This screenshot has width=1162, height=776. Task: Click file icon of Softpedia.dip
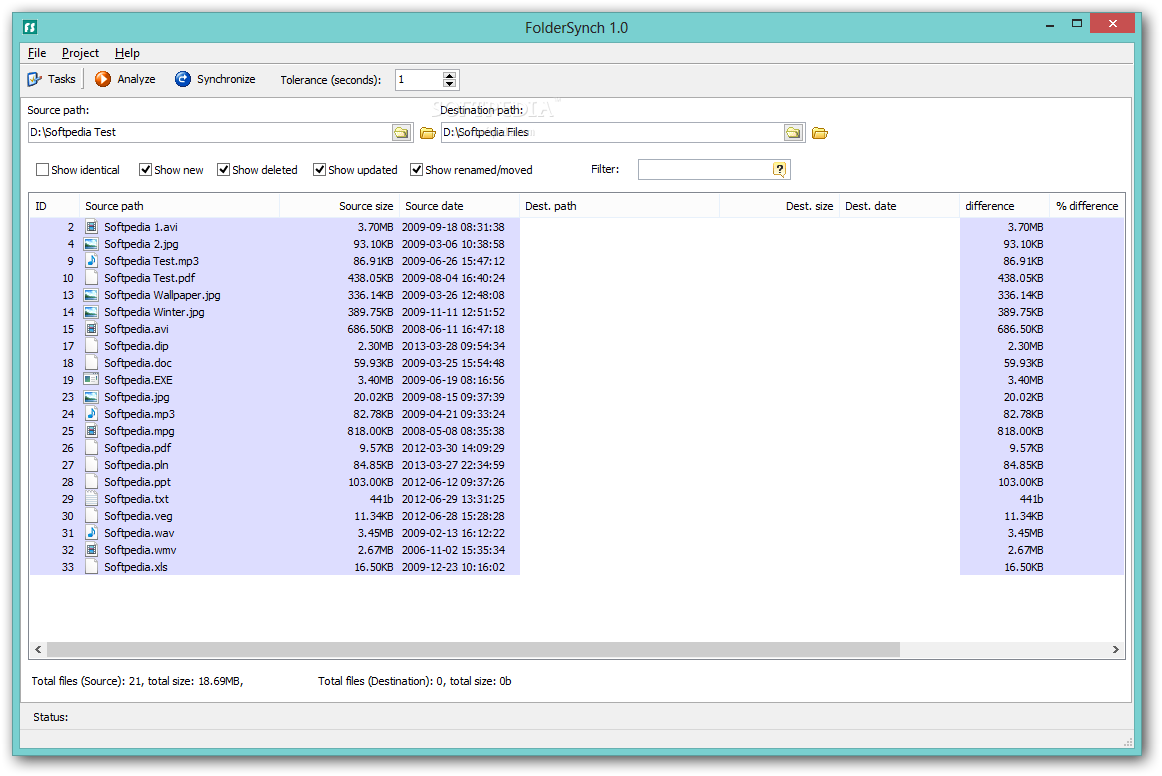point(91,346)
